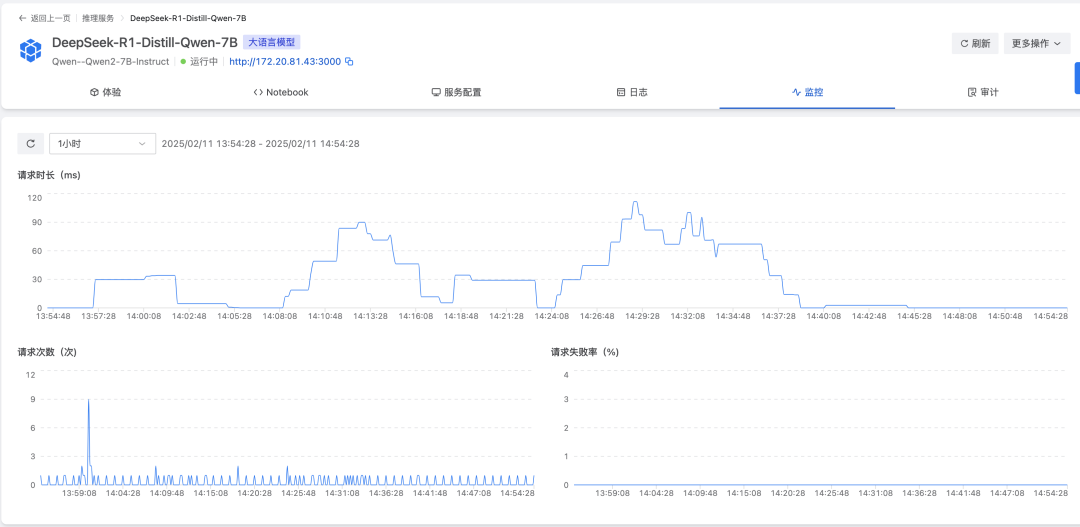Screen dimensions: 1080x527
Task: Click the 大语言模型 tag
Action: coord(271,43)
